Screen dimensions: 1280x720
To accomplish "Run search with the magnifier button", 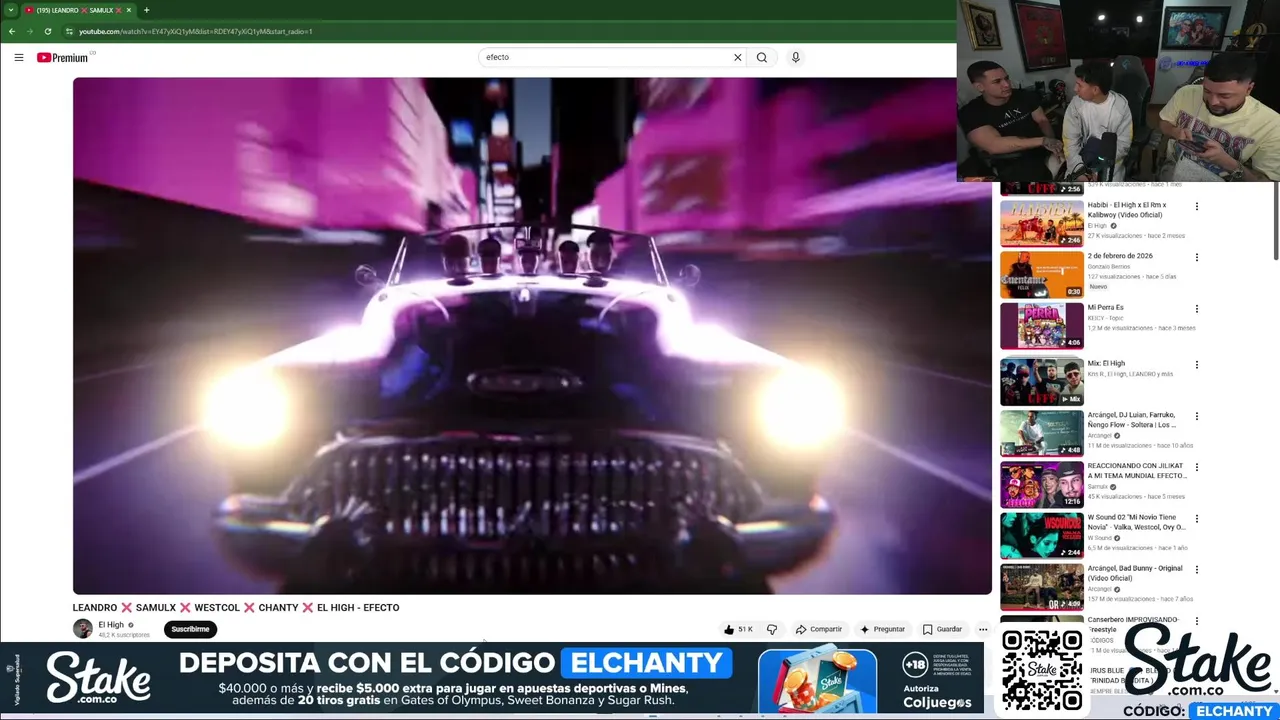I will coord(762,57).
